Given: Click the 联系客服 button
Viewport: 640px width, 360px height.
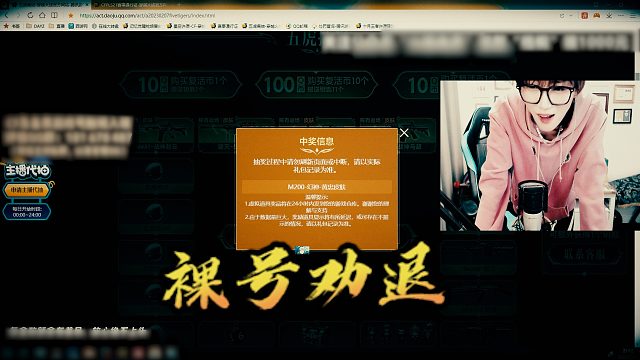Looking at the screenshot, I should [584, 255].
